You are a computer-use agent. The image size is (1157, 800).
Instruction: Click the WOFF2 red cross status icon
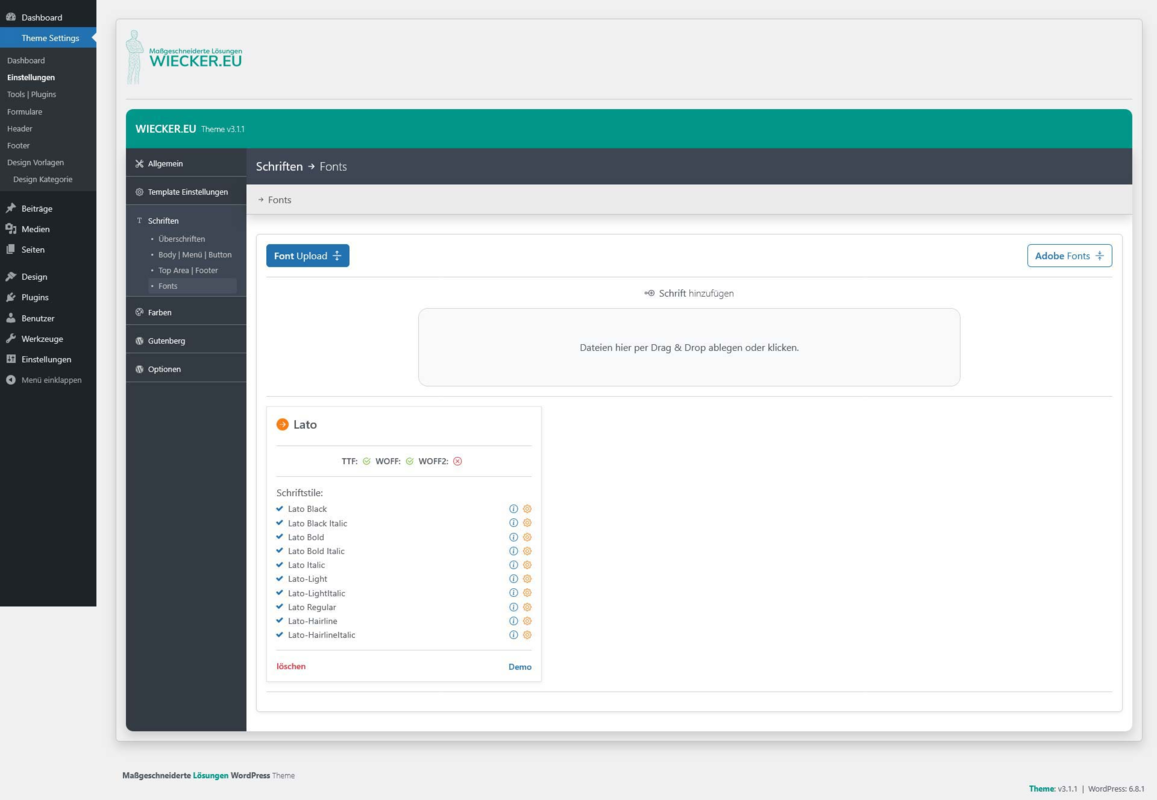457,461
